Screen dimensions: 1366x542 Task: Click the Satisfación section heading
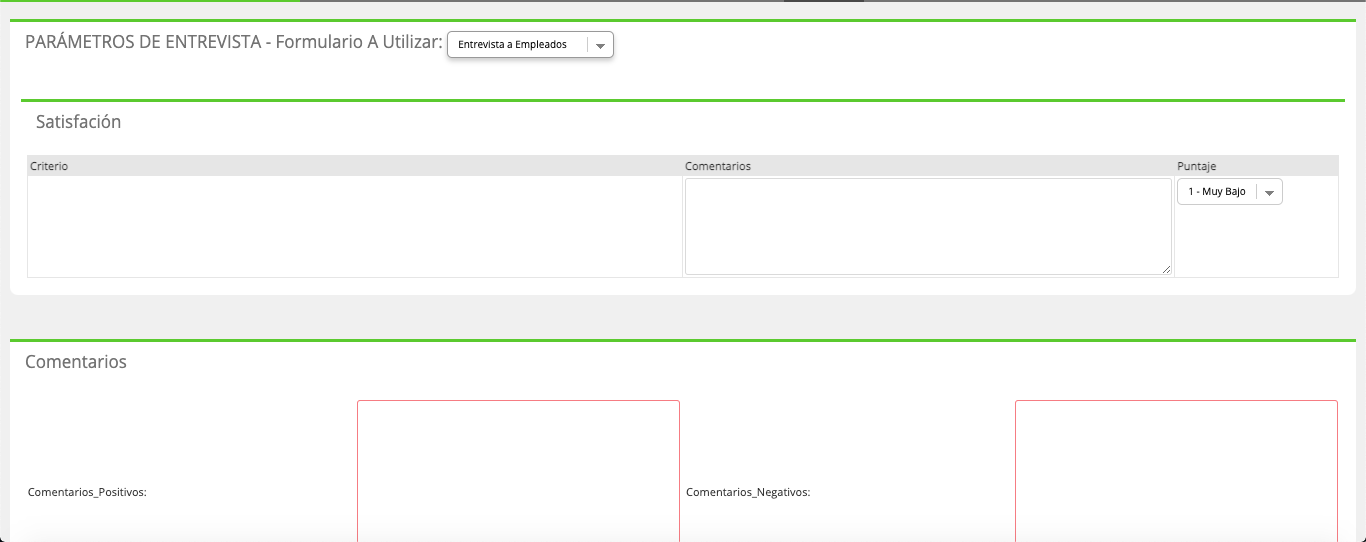tap(78, 122)
